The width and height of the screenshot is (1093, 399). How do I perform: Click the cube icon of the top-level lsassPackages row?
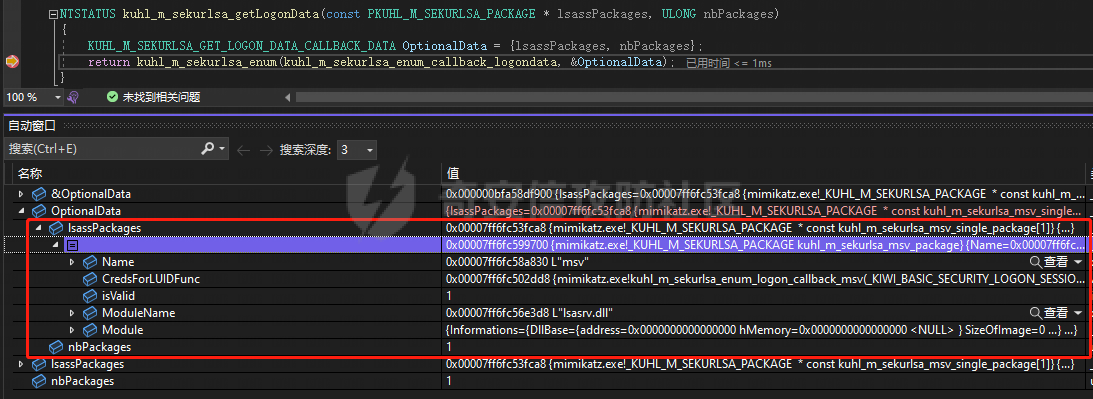pos(39,364)
